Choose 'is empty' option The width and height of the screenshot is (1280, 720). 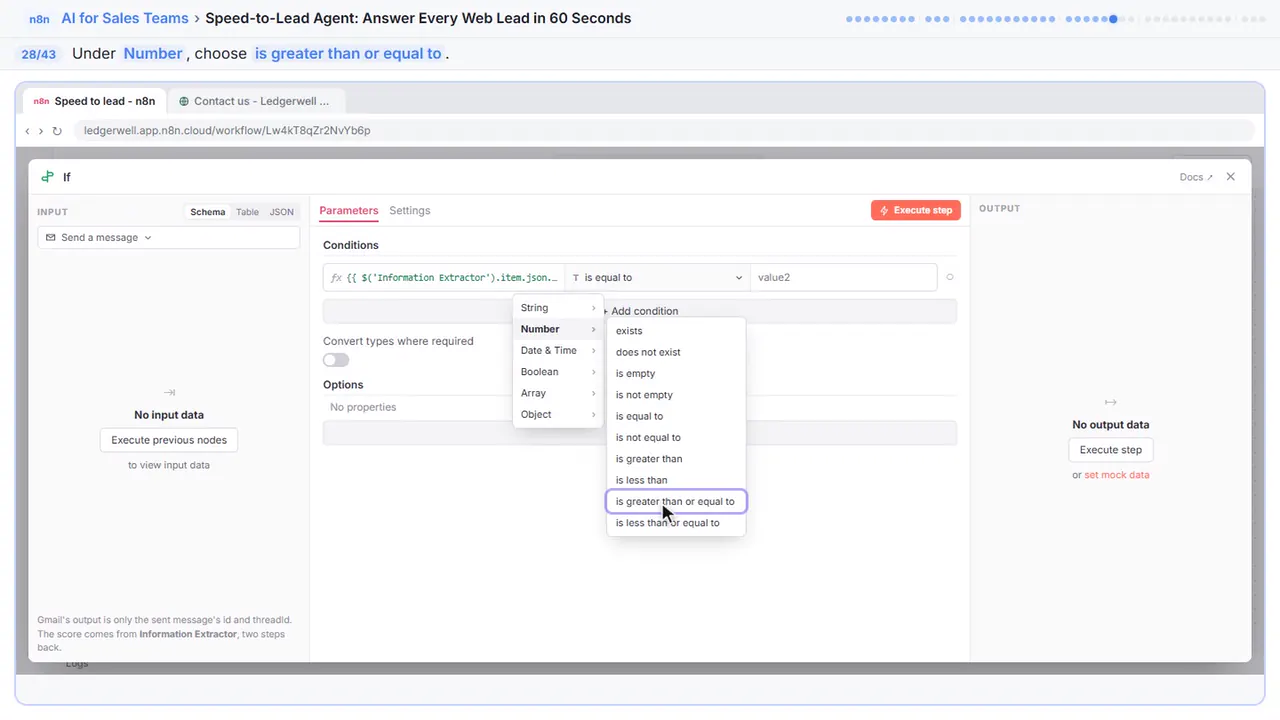pyautogui.click(x=676, y=373)
